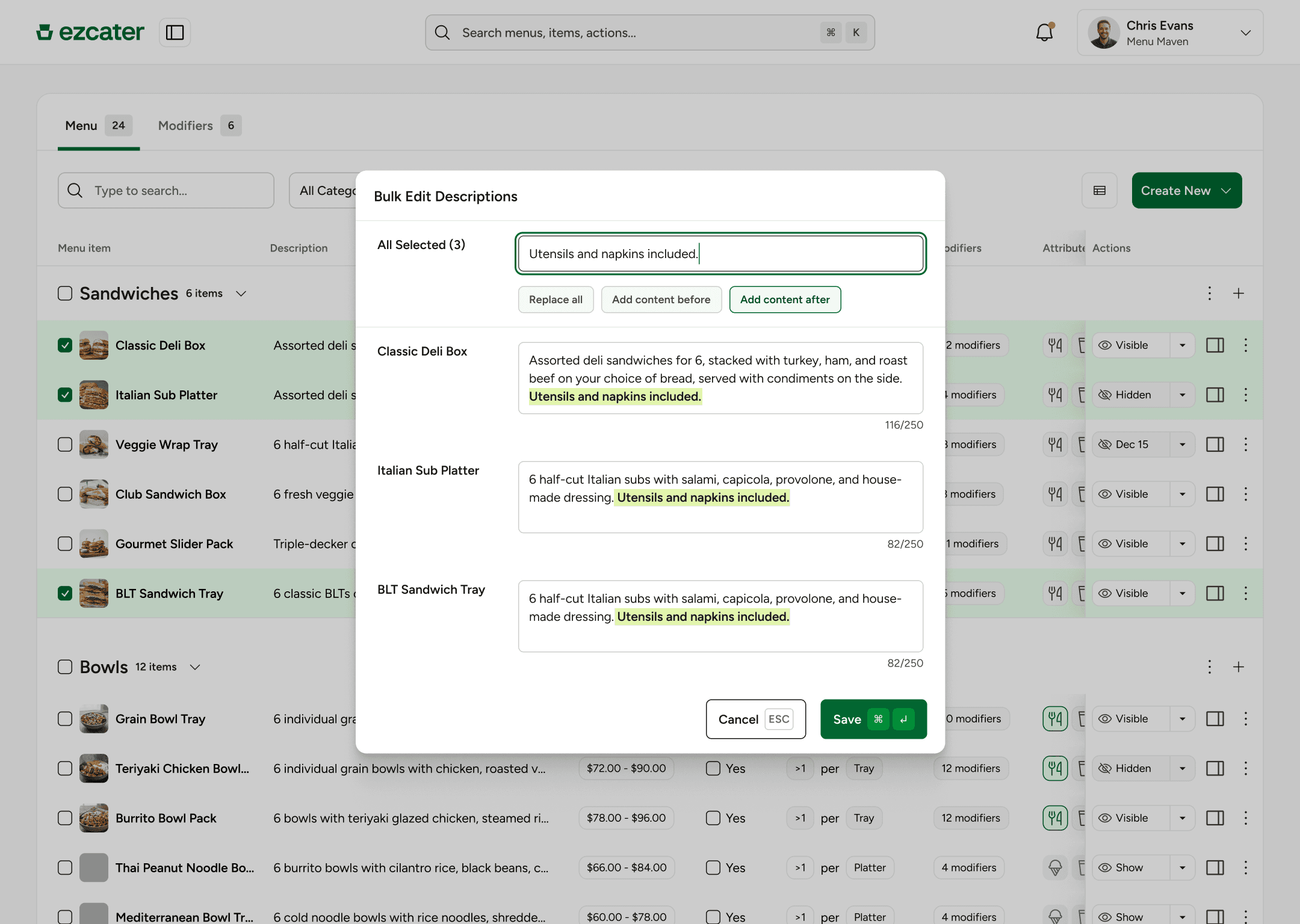Open the kebab menu on the Sandwiches section header
The image size is (1300, 924).
click(x=1209, y=293)
